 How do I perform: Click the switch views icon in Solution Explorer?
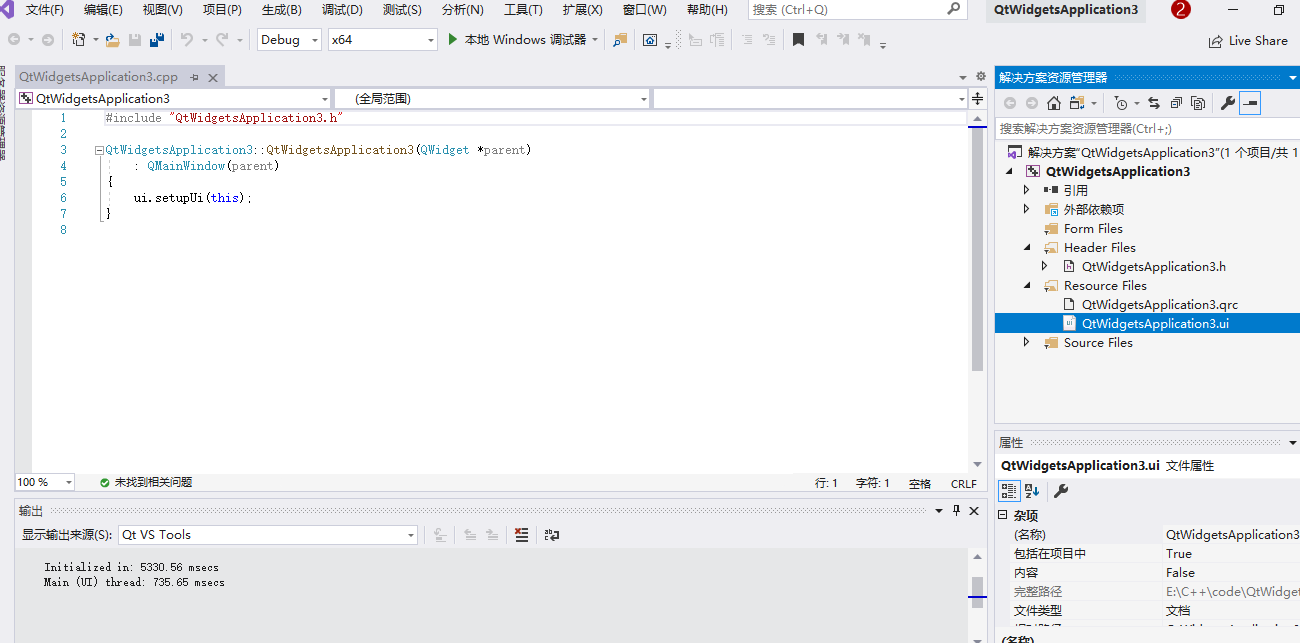point(1077,103)
